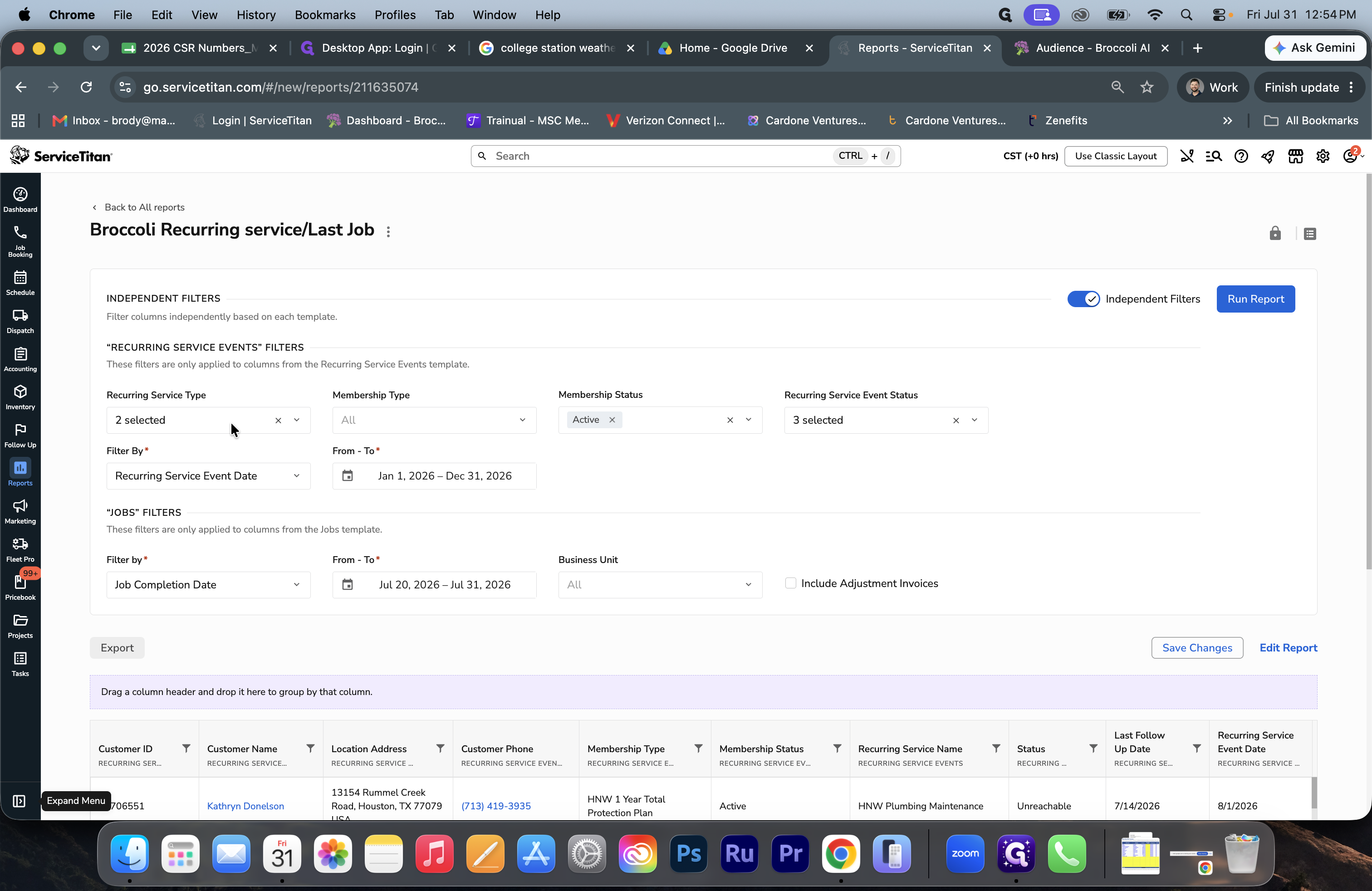The image size is (1372, 891).
Task: Open the ServiceTitan settings gear
Action: 1323,156
